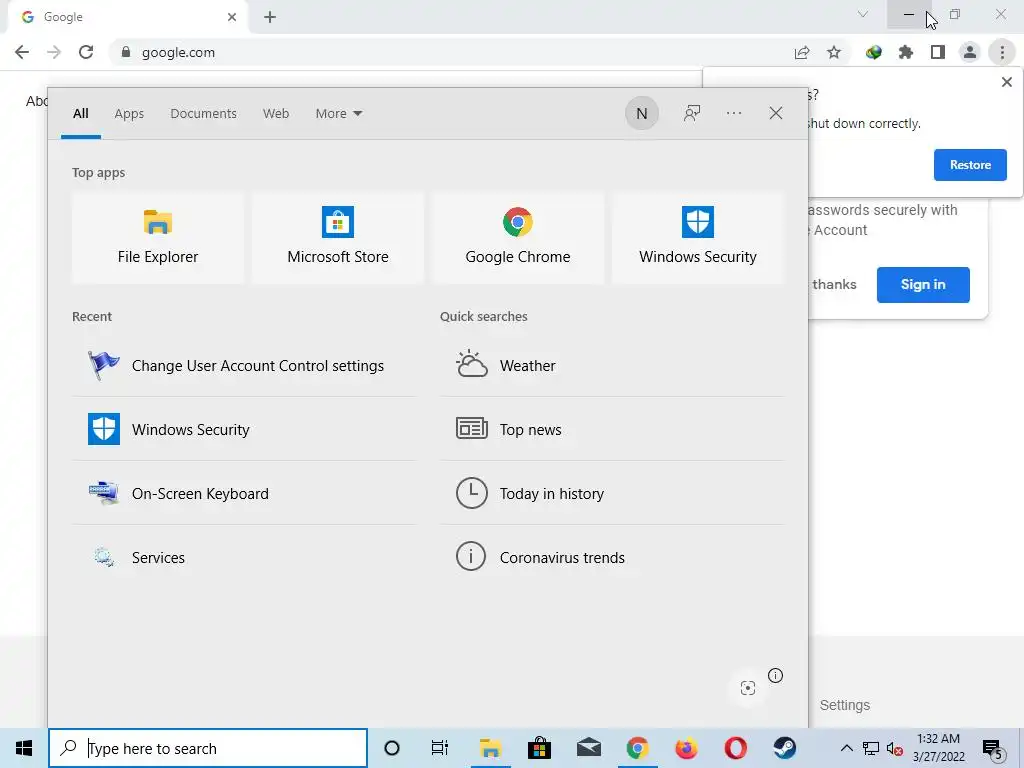Viewport: 1024px width, 768px height.
Task: Open Chrome profile icon
Action: tap(970, 52)
